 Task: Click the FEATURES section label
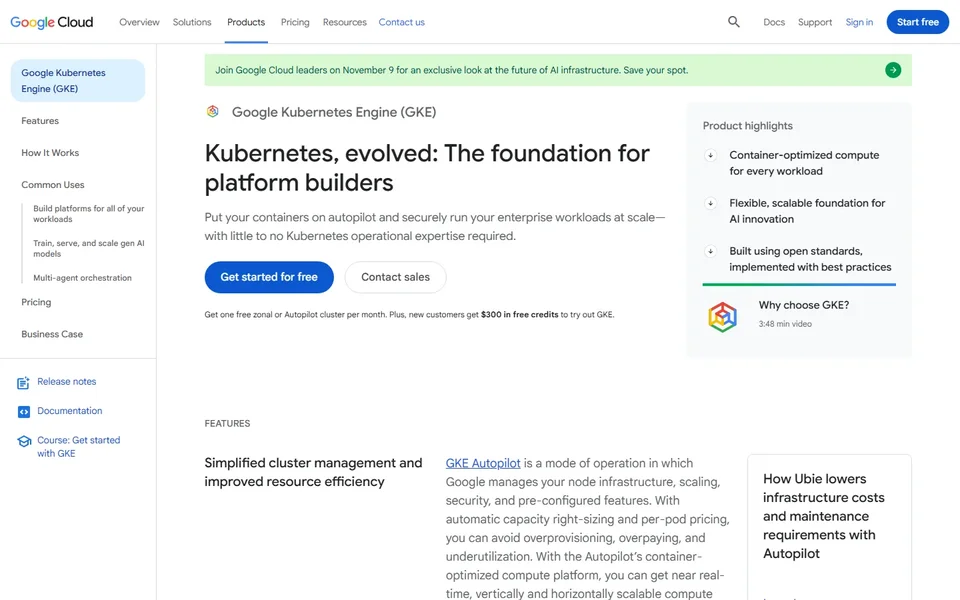[x=227, y=424]
